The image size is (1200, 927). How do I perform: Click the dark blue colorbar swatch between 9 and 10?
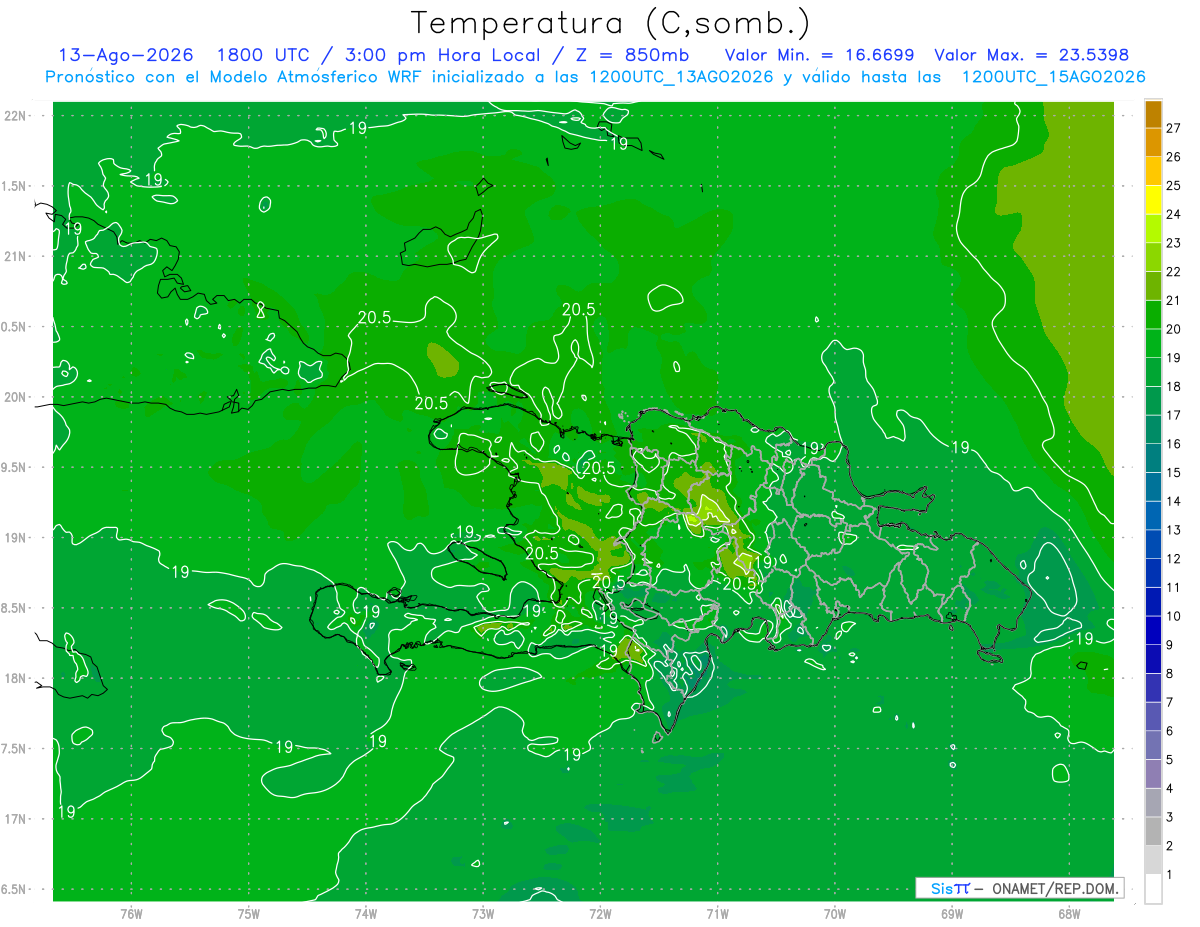point(1153,631)
